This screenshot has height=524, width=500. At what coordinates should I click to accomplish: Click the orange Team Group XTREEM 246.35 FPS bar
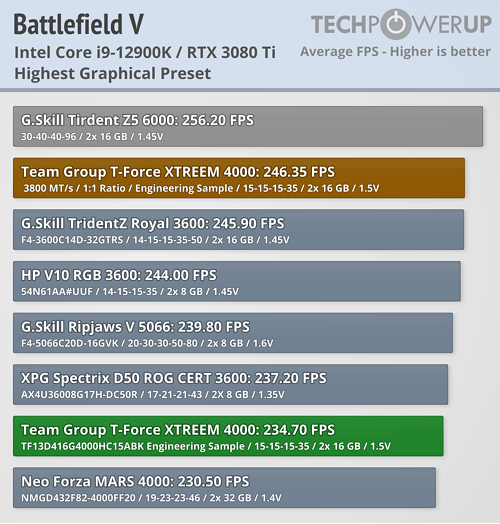239,178
